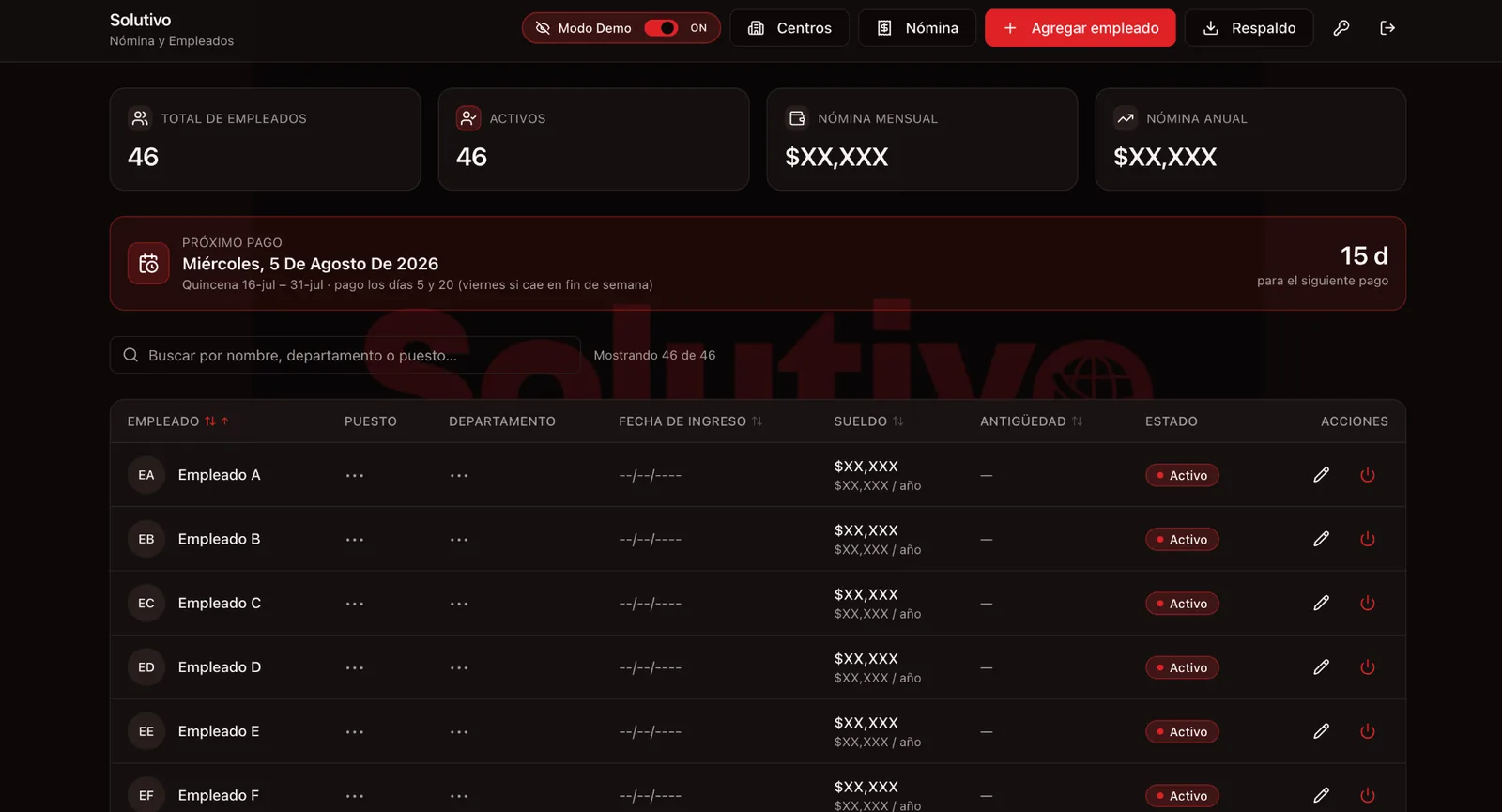
Task: Edit Empleado A with the pencil icon
Action: coord(1321,475)
